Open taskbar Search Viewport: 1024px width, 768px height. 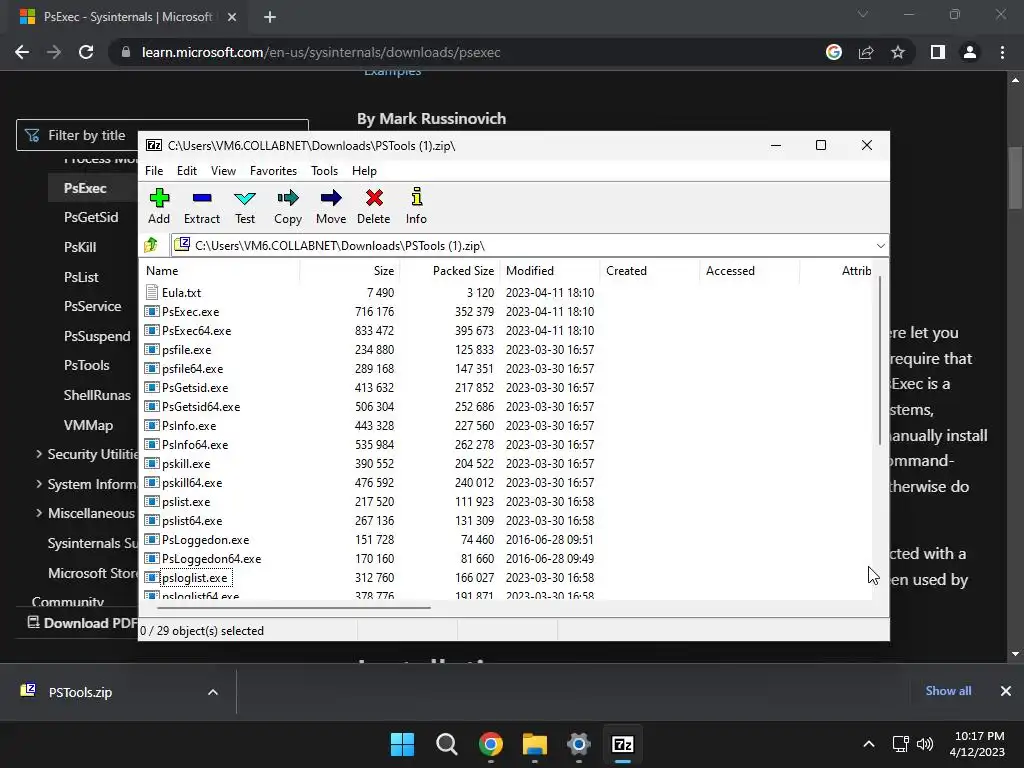[447, 744]
